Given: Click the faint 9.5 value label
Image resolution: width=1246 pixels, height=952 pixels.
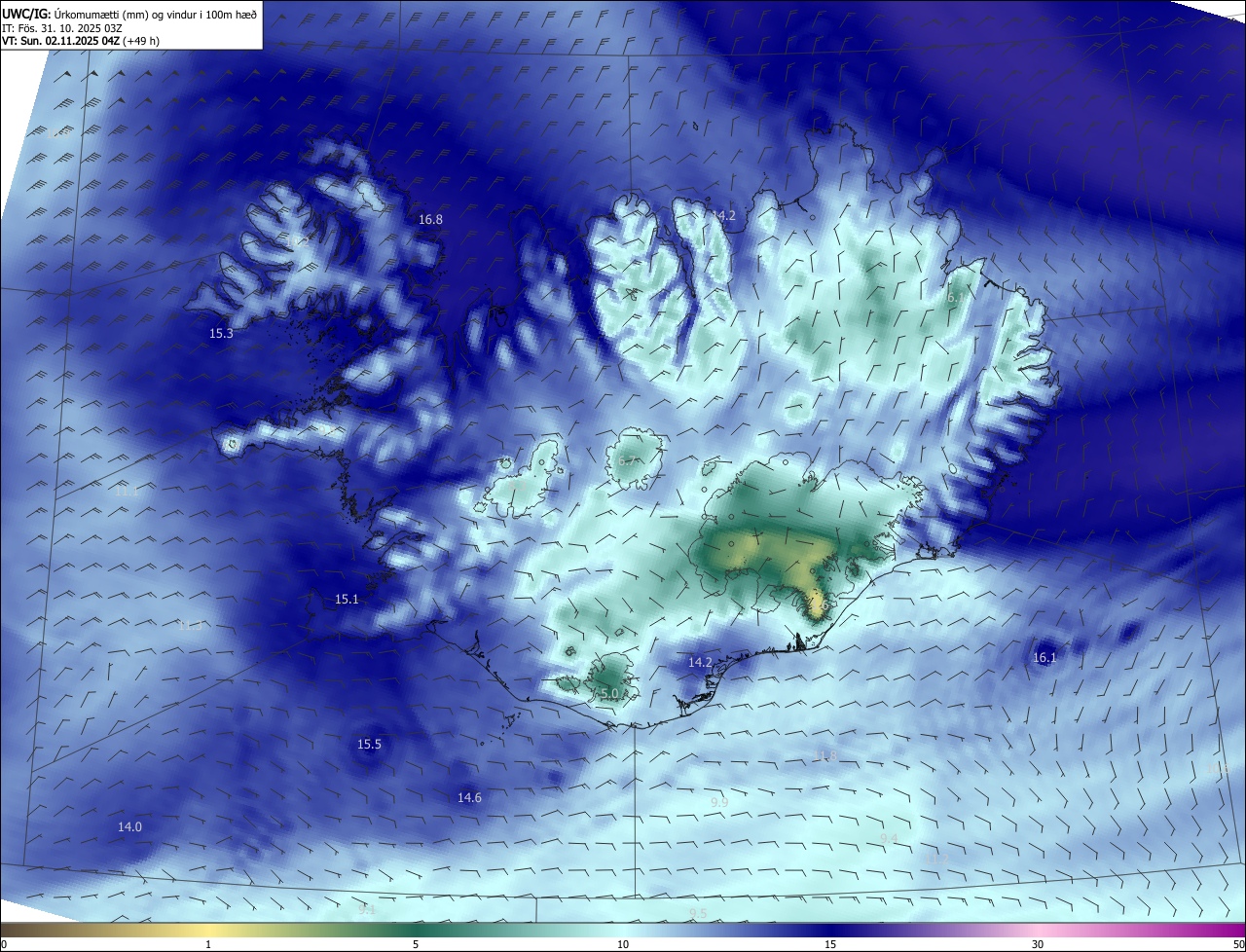Looking at the screenshot, I should pos(698,913).
